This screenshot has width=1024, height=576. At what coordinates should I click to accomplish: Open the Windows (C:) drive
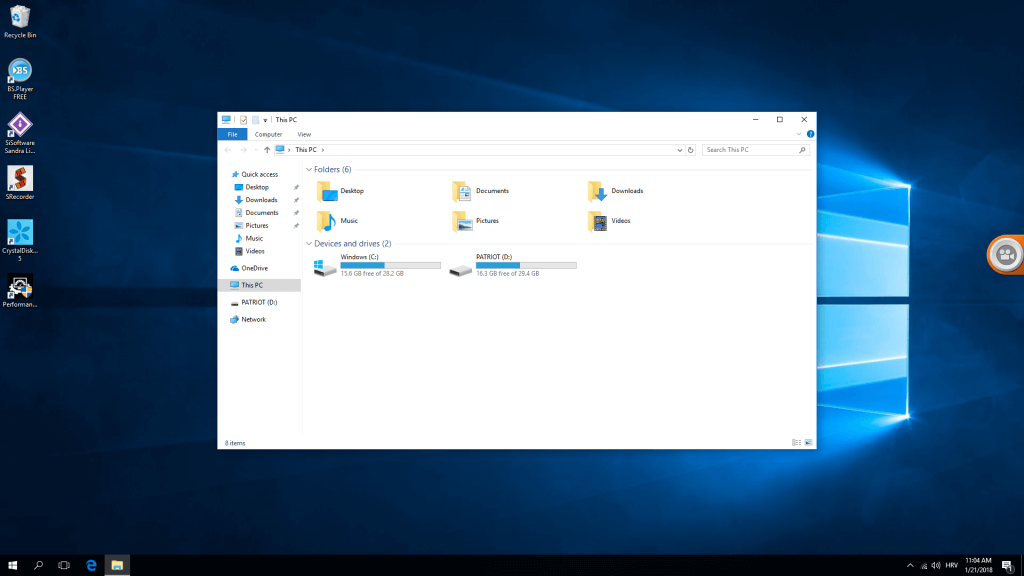tap(326, 267)
